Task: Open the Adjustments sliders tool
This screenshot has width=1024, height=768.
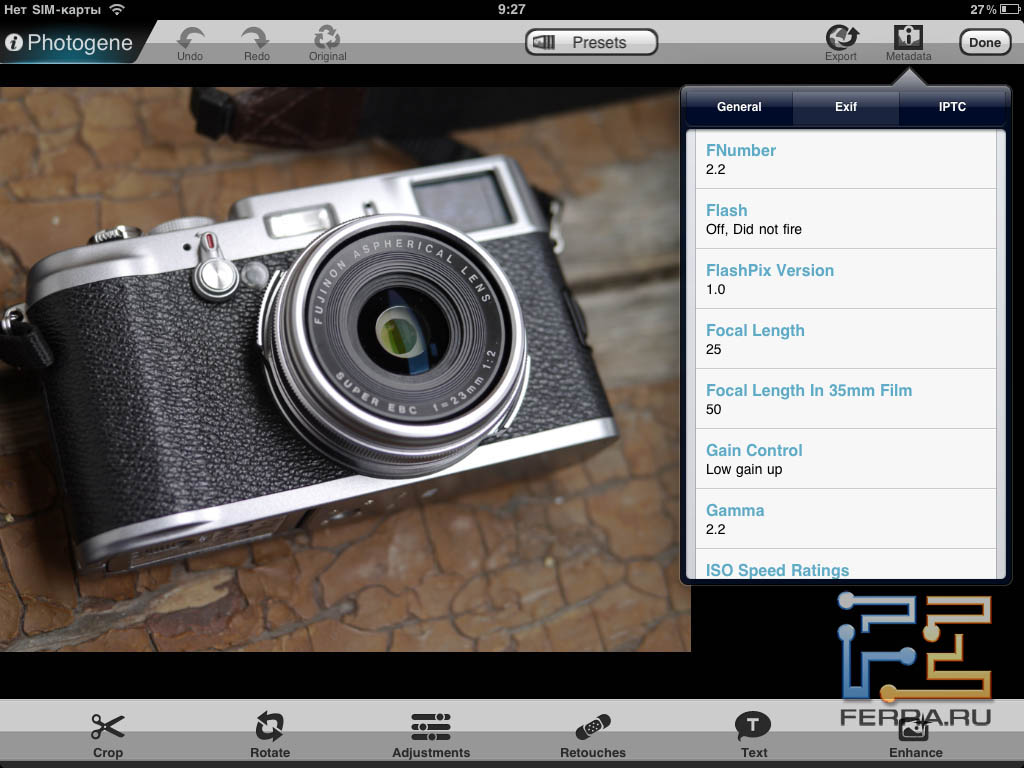Action: 431,728
